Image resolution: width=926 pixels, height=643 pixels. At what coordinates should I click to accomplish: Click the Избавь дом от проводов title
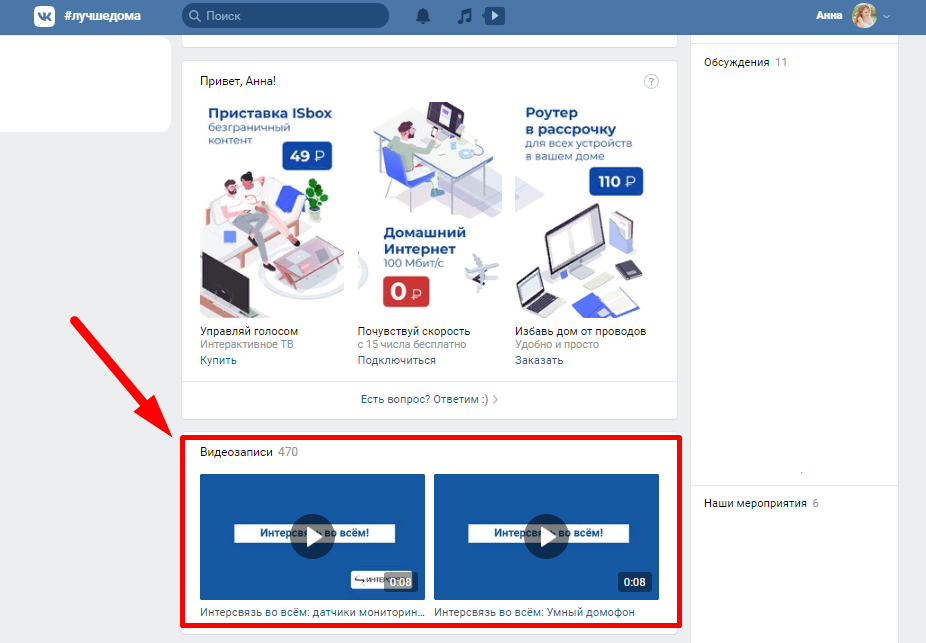point(580,331)
